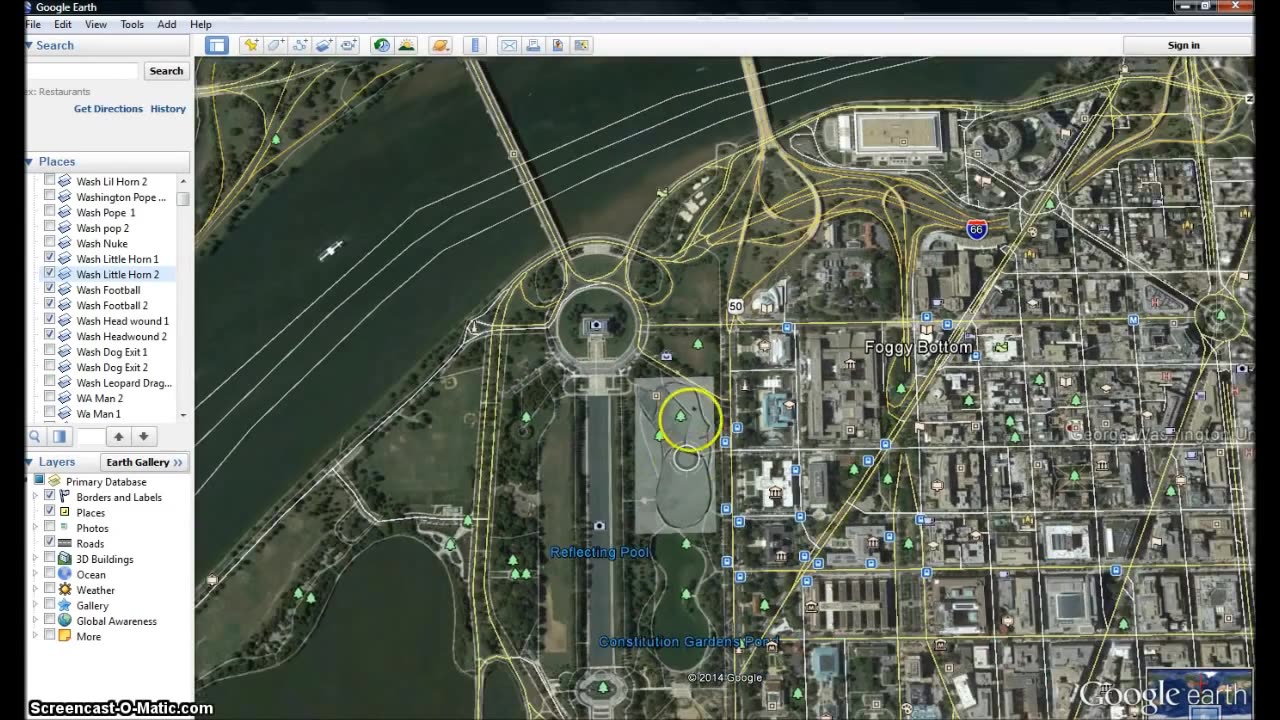Viewport: 1280px width, 720px height.
Task: Click the Places list scrollbar thumb
Action: click(183, 198)
